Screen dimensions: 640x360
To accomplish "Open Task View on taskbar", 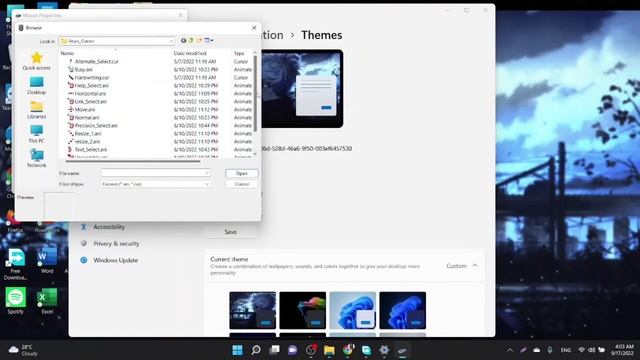I will (x=275, y=350).
